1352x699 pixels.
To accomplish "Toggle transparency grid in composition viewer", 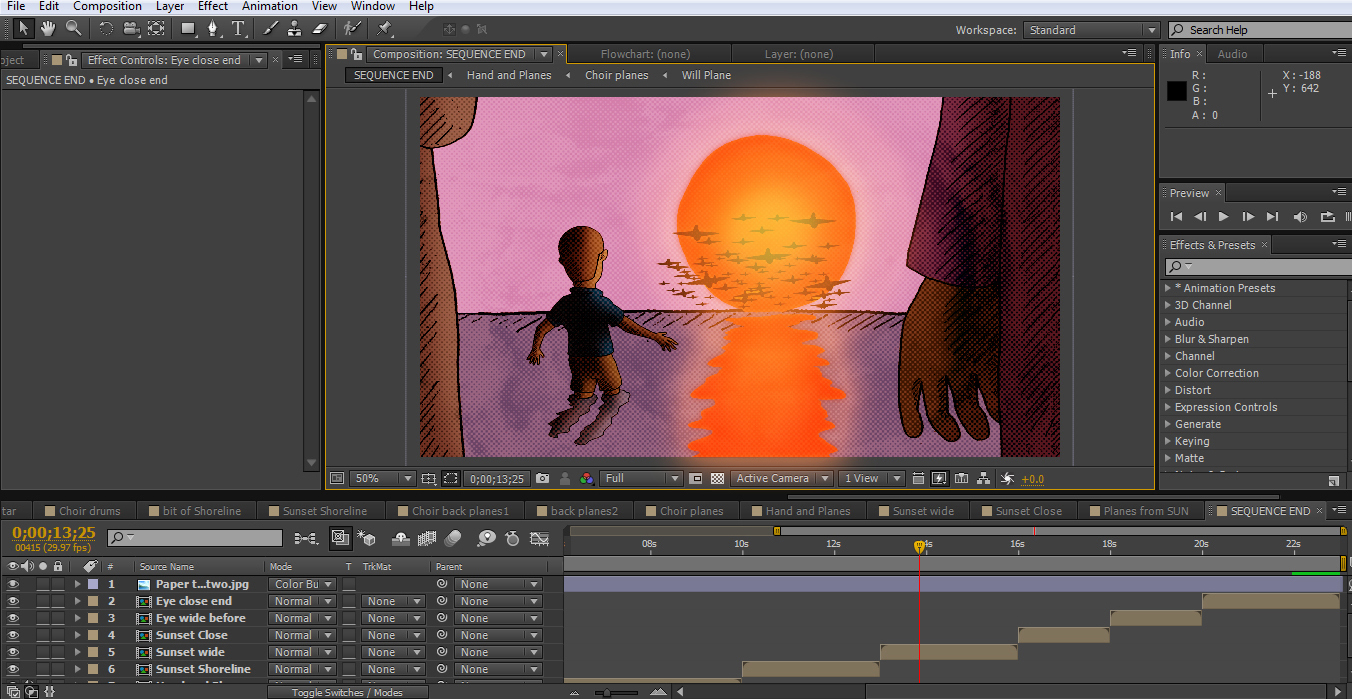I will tap(717, 479).
